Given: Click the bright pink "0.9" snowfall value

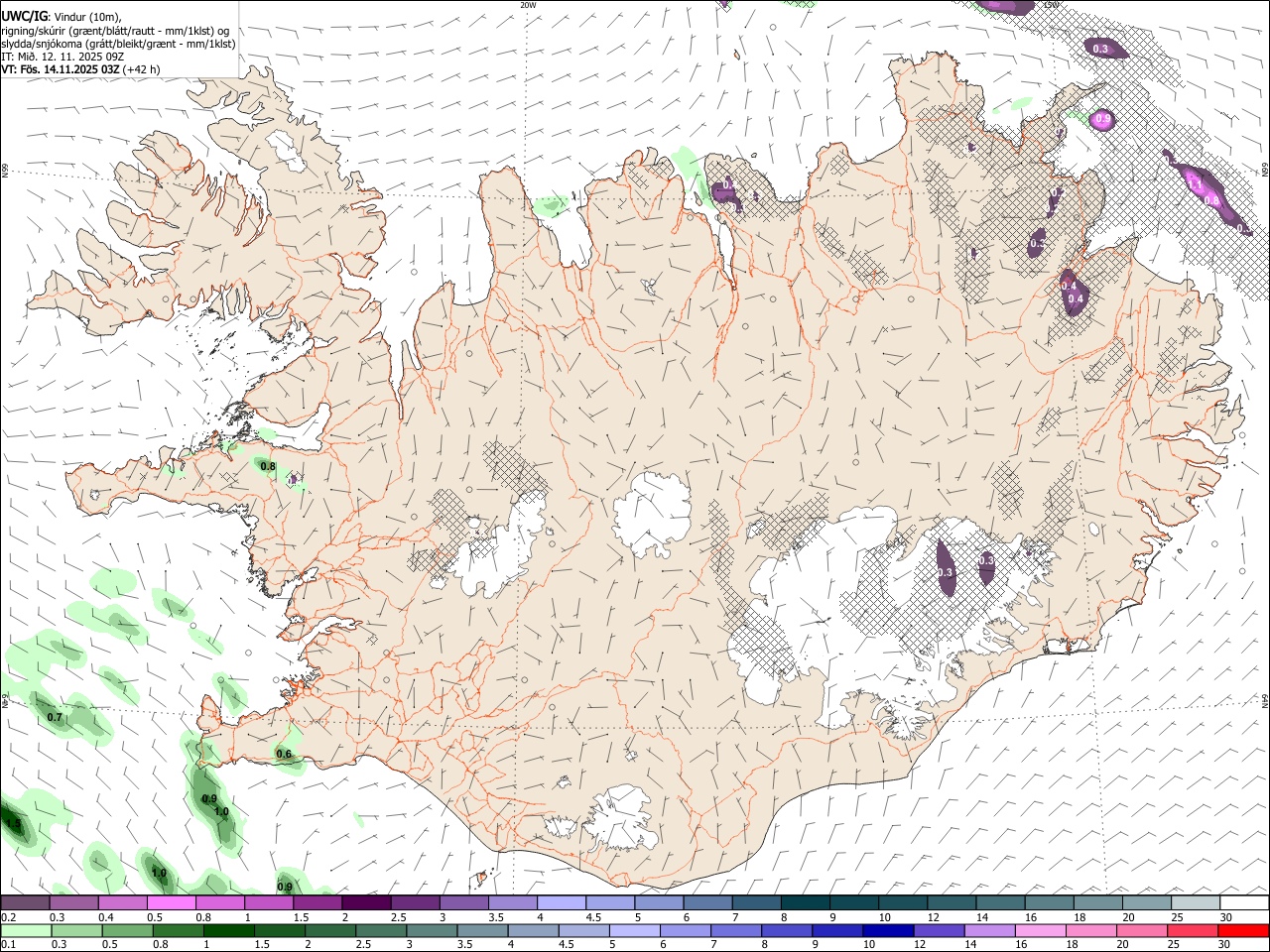Looking at the screenshot, I should click(x=1102, y=120).
